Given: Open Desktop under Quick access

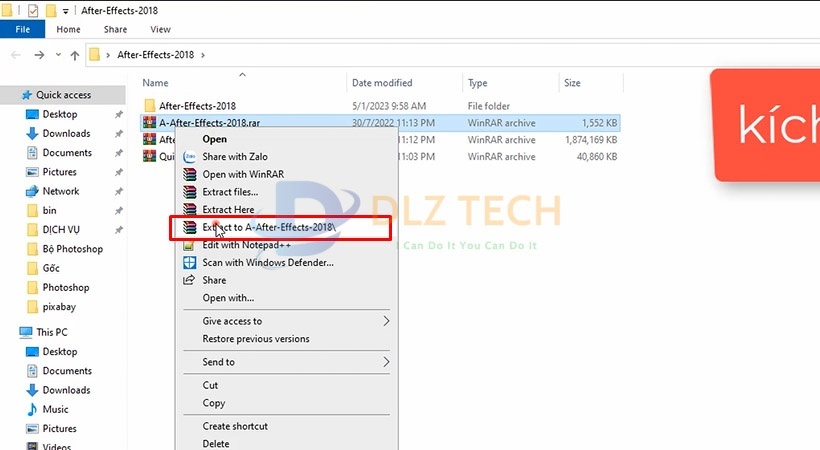Looking at the screenshot, I should 60,114.
